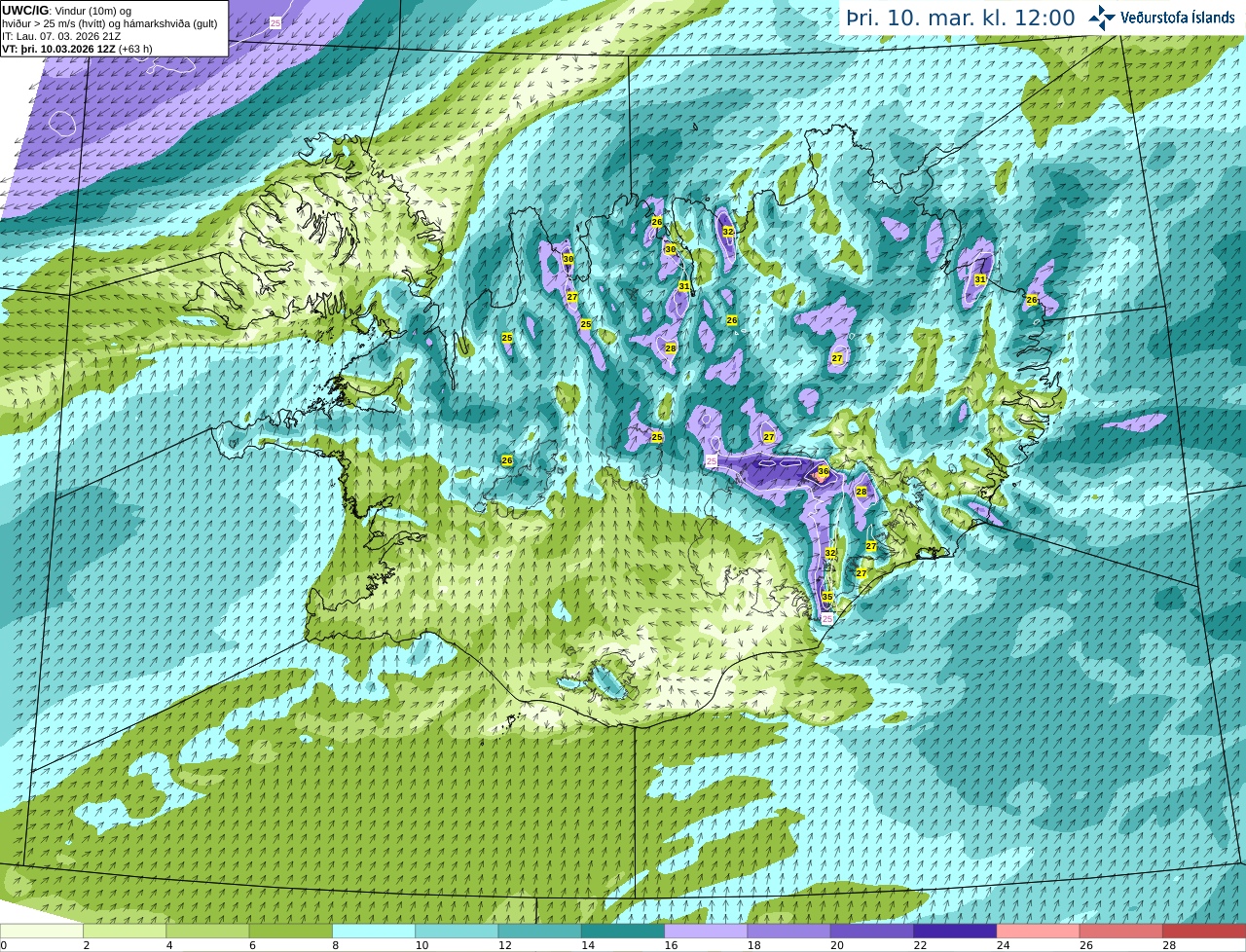
Task: Click the UWC/IG: Vindur (10m) og header line
Action: 66,10
